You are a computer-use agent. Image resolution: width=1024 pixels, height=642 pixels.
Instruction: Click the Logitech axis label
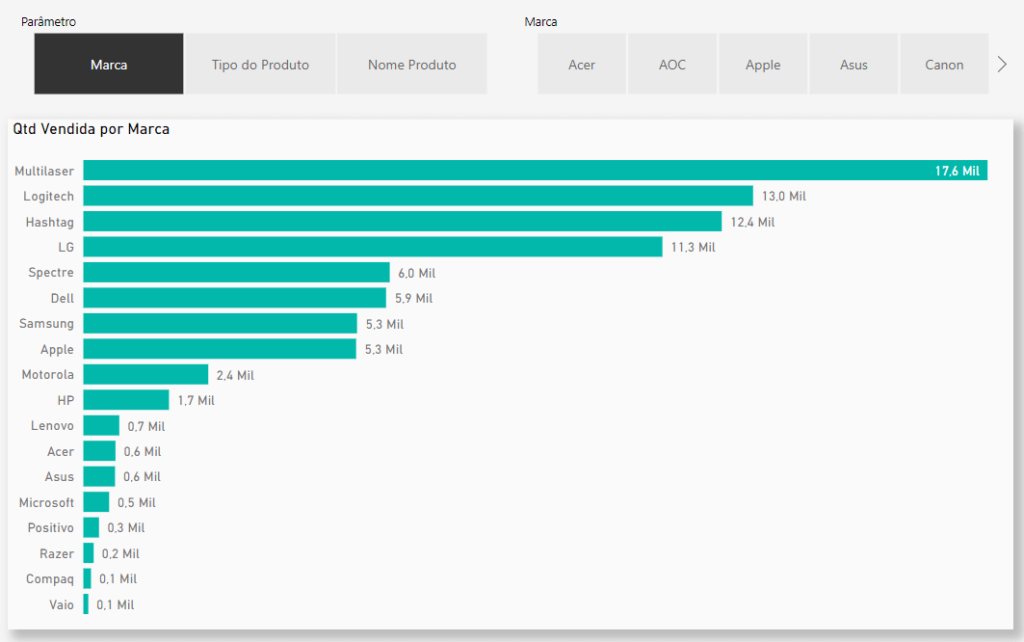[x=48, y=196]
